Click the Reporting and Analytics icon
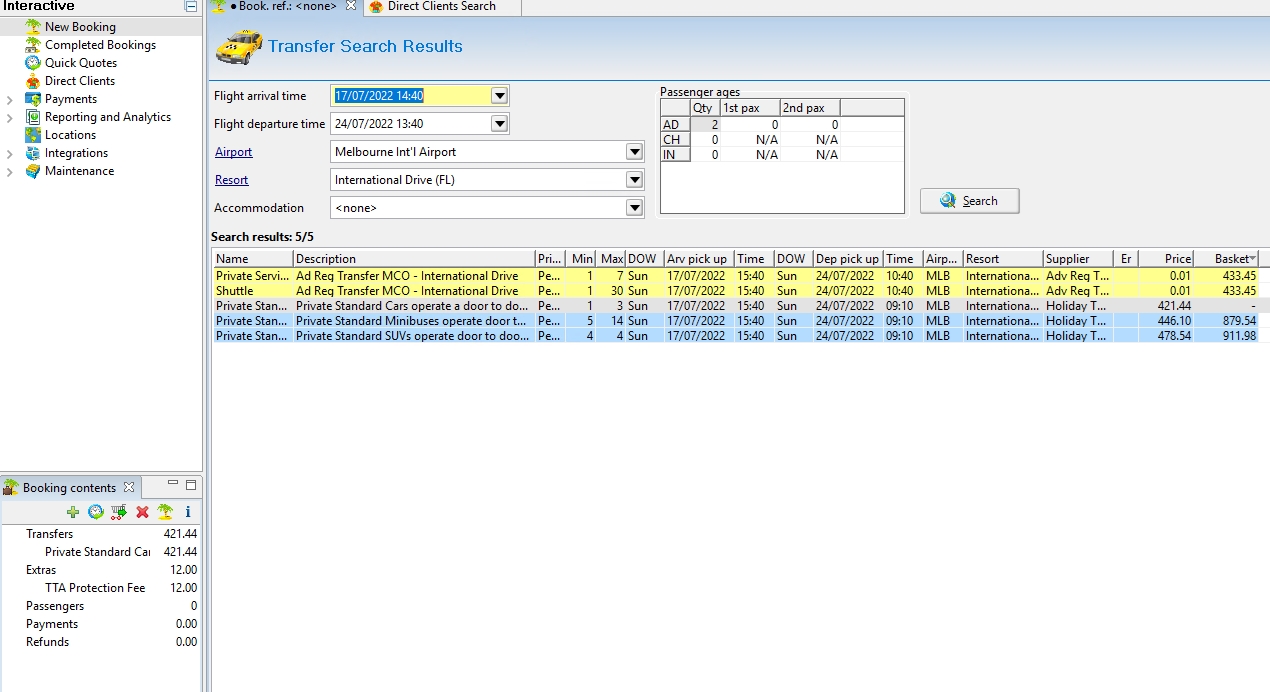The width and height of the screenshot is (1270, 692). [x=33, y=117]
